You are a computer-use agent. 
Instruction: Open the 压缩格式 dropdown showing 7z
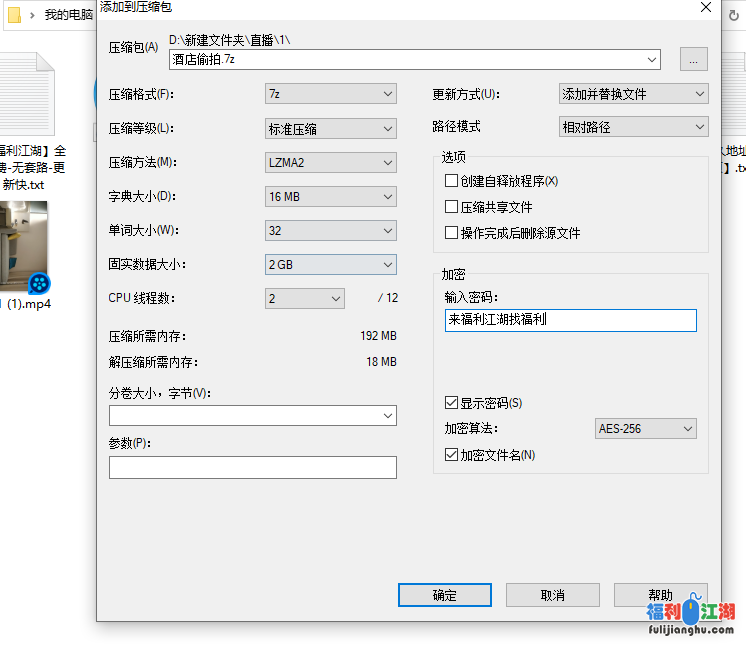[x=330, y=94]
